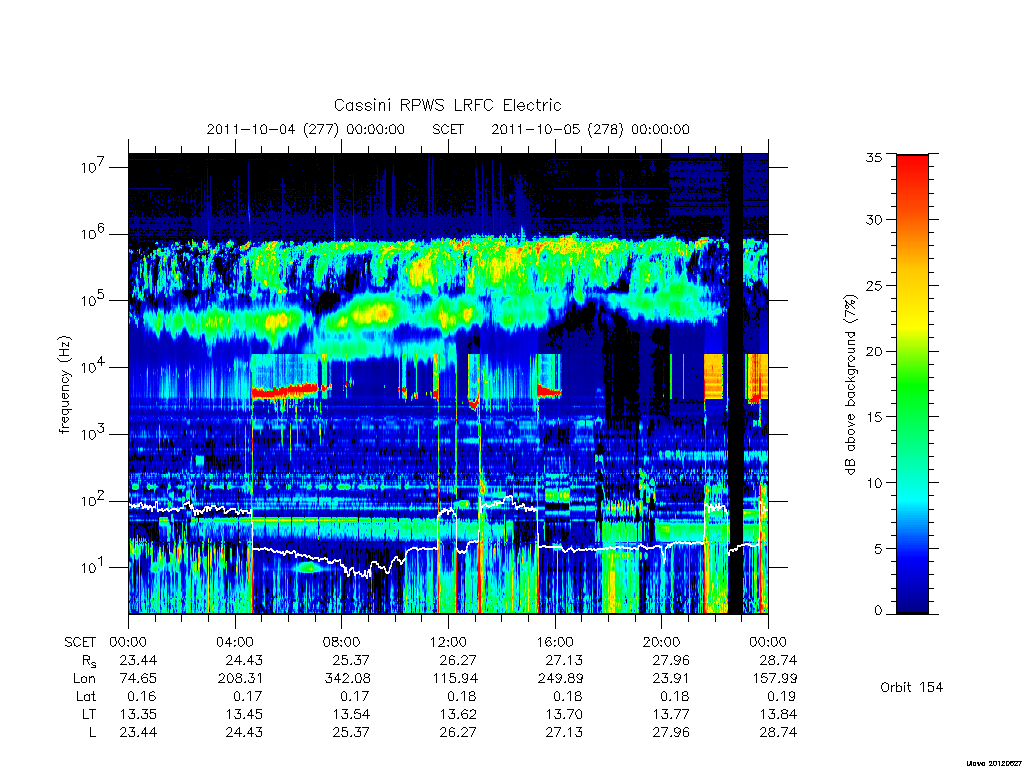This screenshot has width=1024, height=768.
Task: Click the vertical rainbow color bar
Action: point(912,384)
